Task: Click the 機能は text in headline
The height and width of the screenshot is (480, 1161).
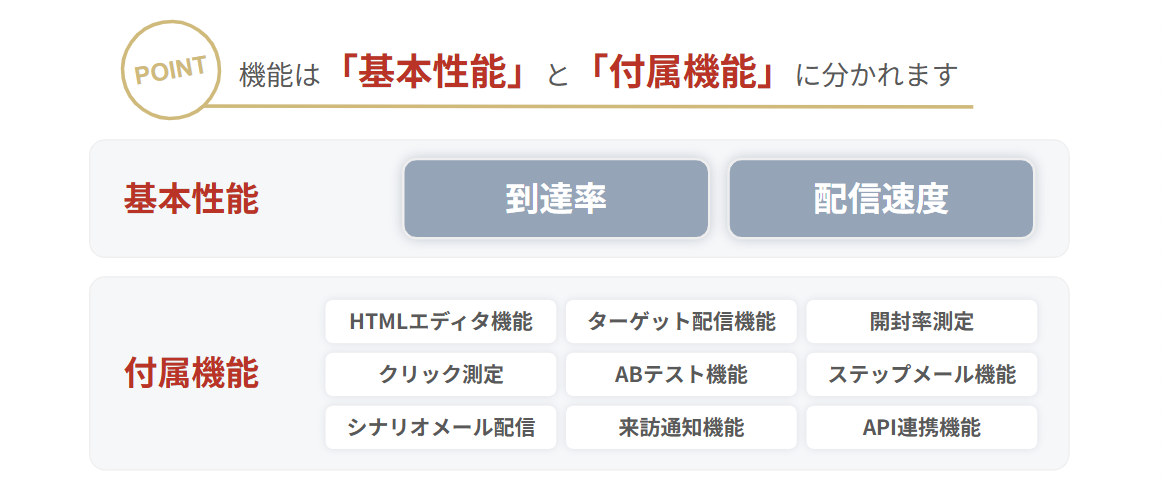Action: (x=280, y=76)
